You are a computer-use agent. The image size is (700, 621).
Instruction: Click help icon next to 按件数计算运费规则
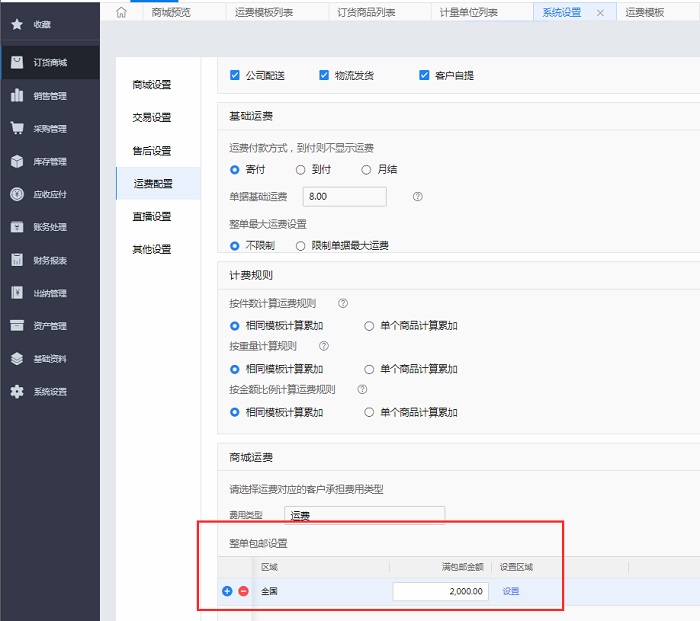point(343,303)
